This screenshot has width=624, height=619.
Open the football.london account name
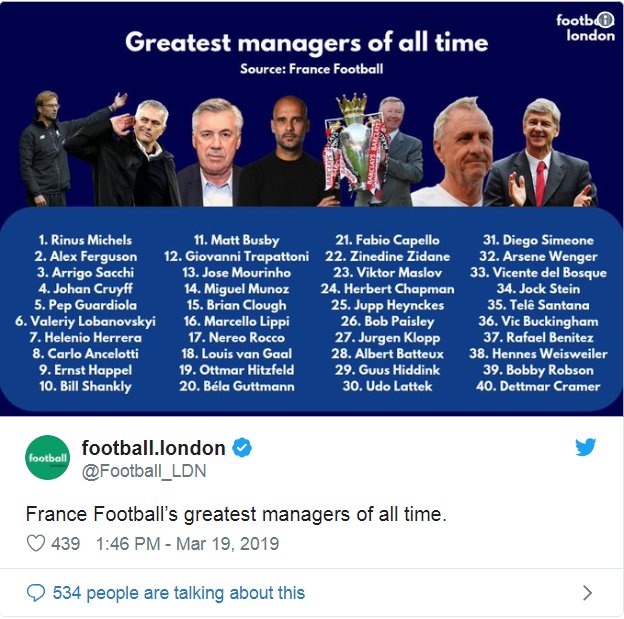click(x=153, y=448)
